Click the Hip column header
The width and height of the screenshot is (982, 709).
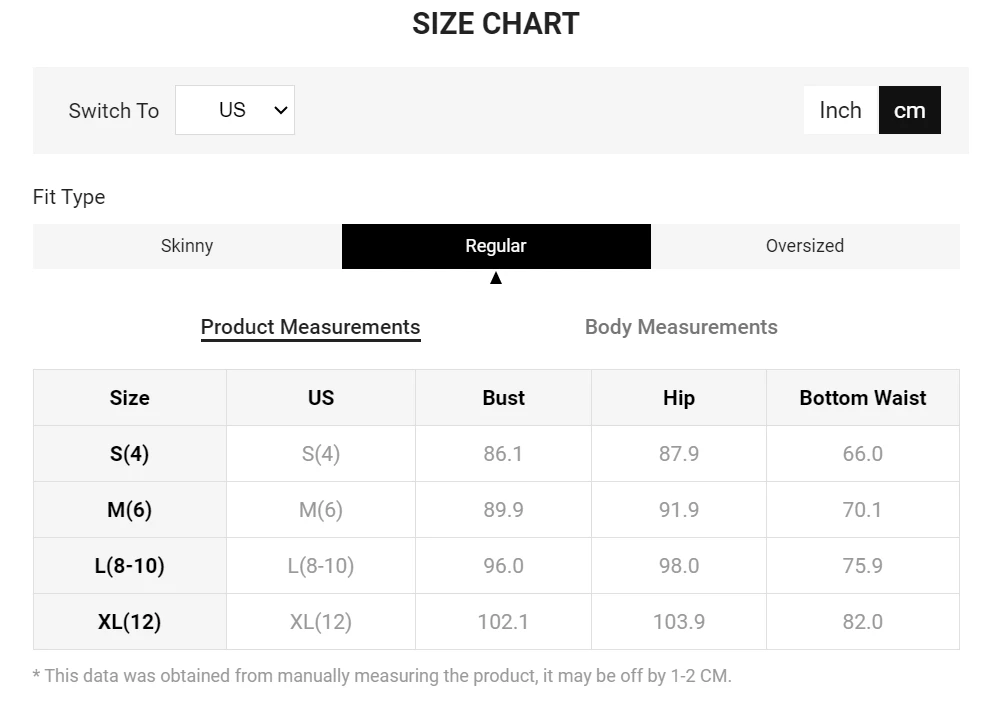[679, 398]
